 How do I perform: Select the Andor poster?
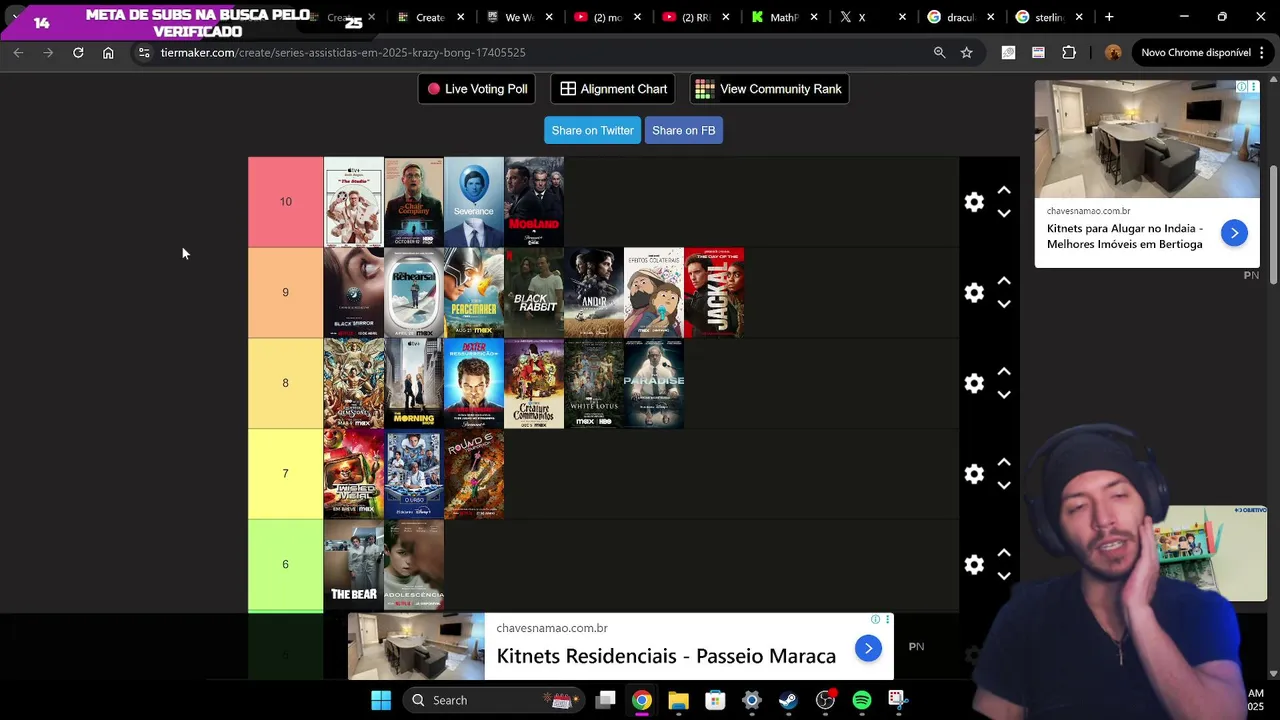tap(594, 293)
